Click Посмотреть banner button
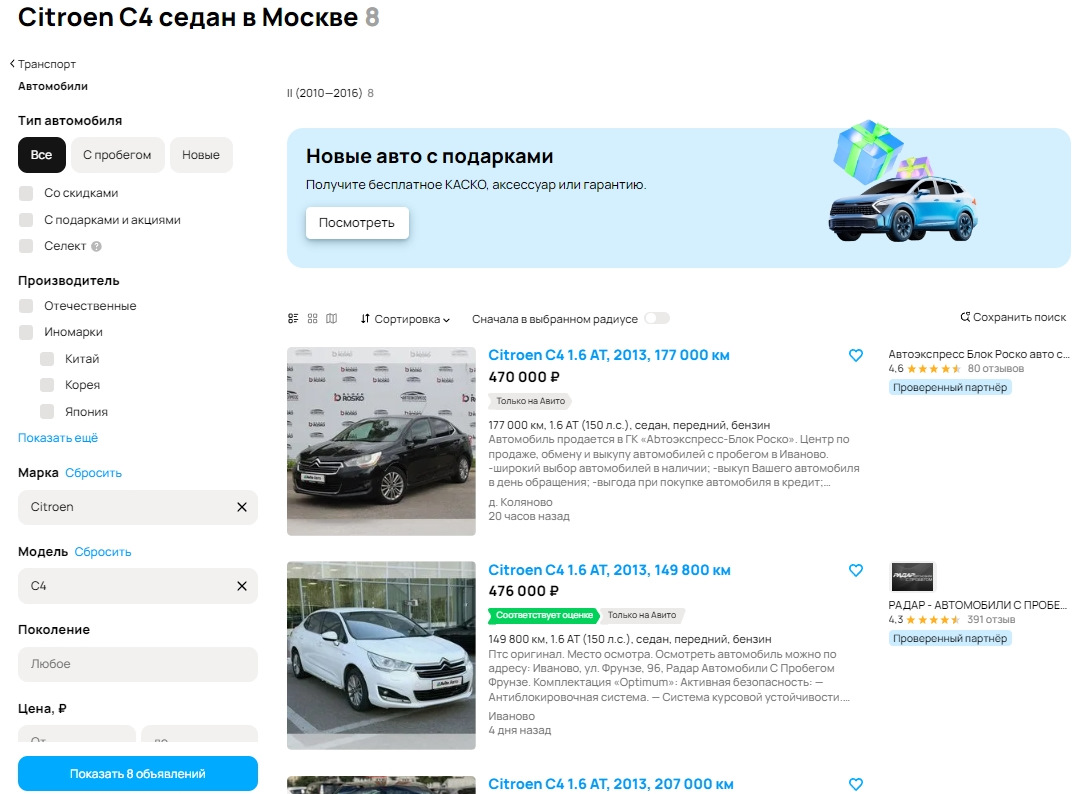The image size is (1079, 794). tap(356, 223)
